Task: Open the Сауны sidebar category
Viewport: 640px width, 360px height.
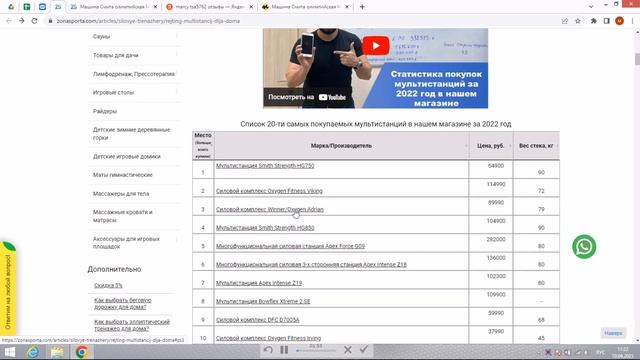Action: click(x=101, y=36)
